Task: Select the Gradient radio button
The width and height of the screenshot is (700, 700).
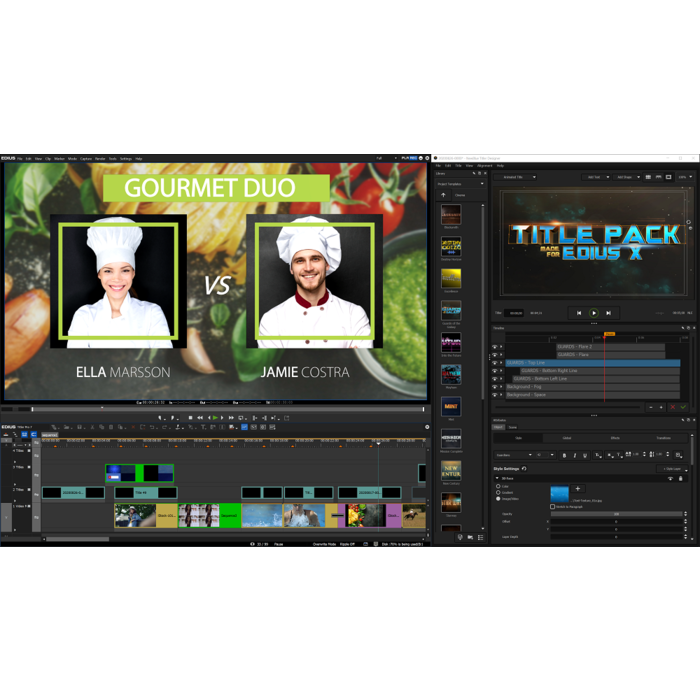Action: (499, 492)
